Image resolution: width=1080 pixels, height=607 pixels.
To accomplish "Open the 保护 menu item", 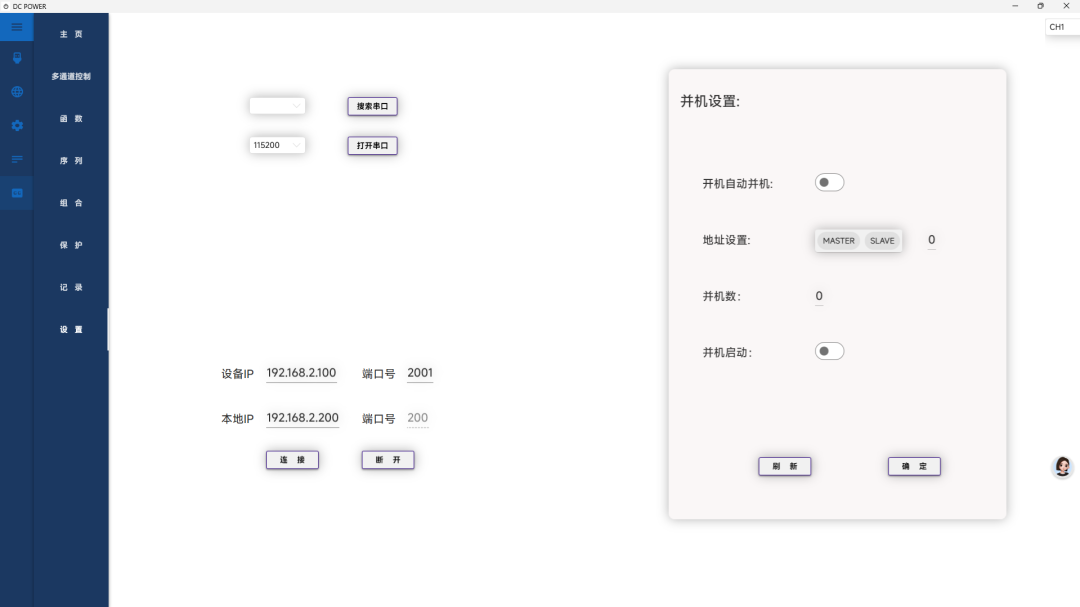I will coord(71,245).
